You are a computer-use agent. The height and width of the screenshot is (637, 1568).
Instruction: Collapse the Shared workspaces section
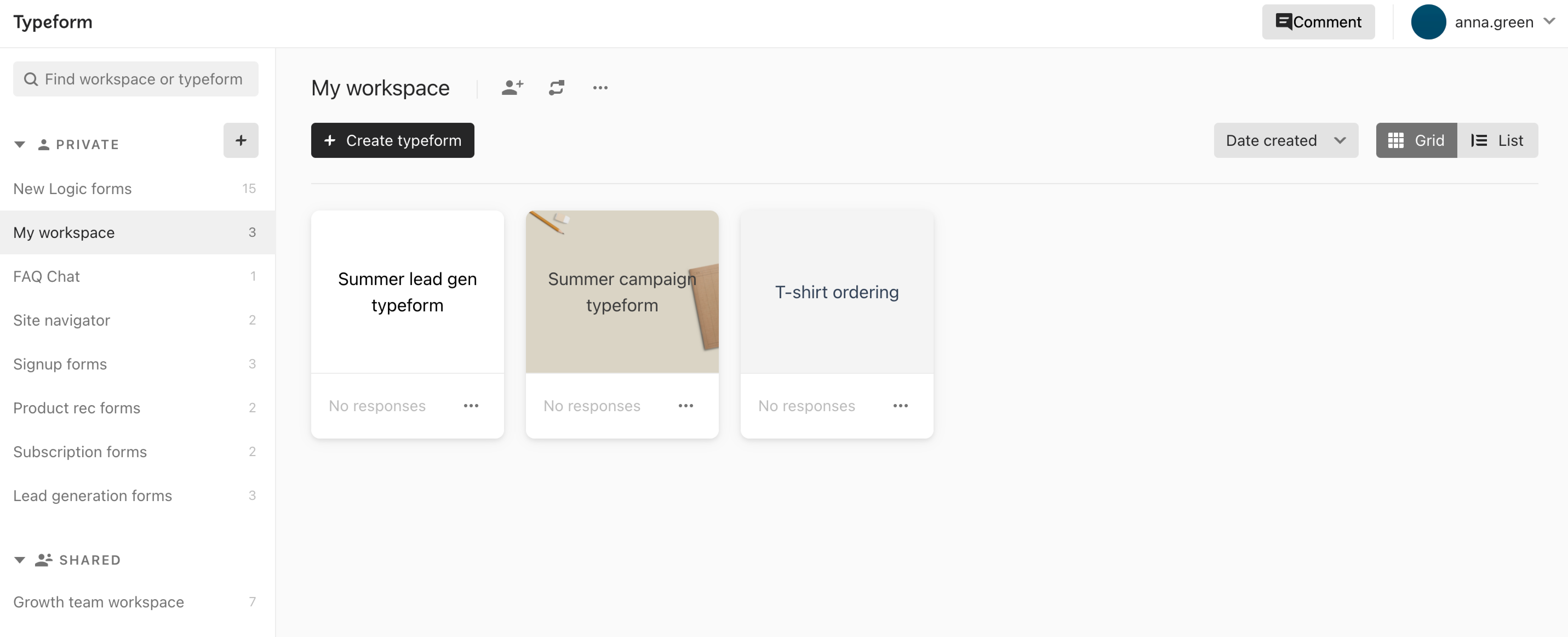(x=19, y=560)
